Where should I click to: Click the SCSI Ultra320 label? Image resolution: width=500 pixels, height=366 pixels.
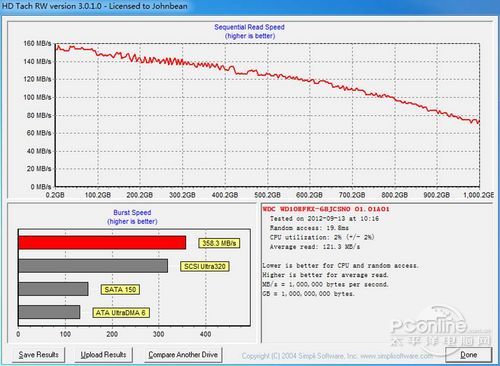[x=205, y=266]
